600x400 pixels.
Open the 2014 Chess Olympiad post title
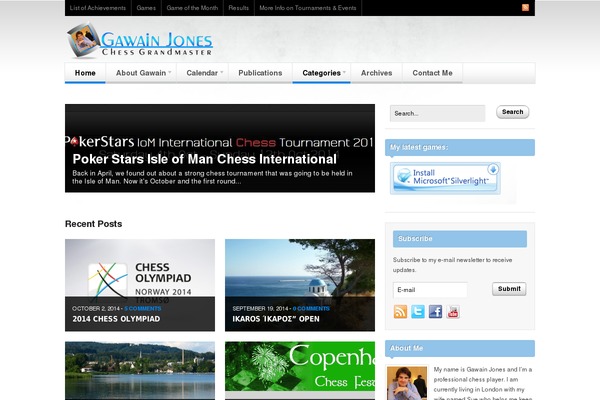(x=116, y=319)
